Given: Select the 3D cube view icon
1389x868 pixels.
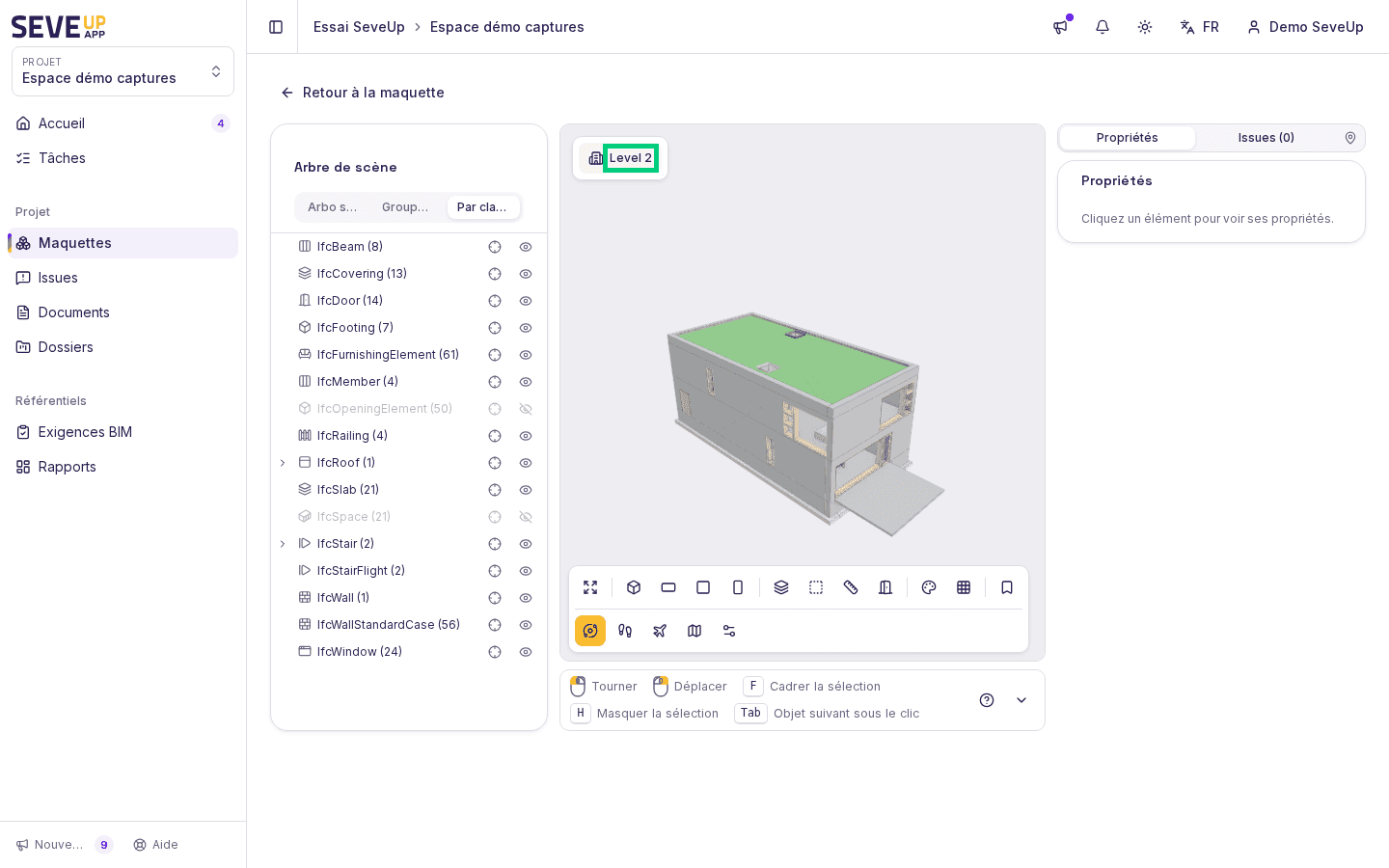Looking at the screenshot, I should (634, 587).
